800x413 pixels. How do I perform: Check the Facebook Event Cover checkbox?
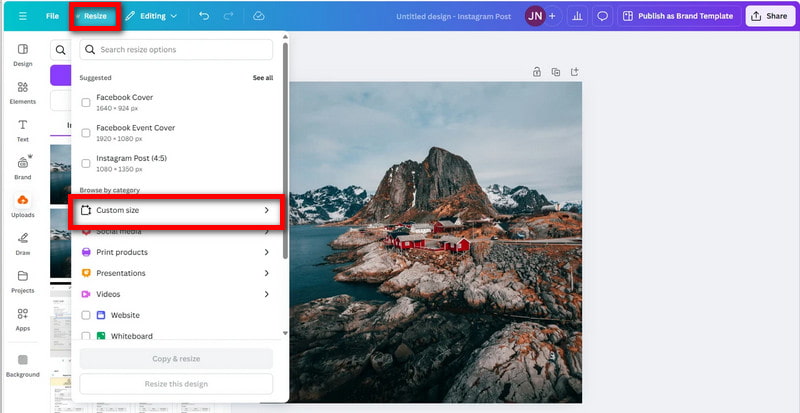[86, 132]
